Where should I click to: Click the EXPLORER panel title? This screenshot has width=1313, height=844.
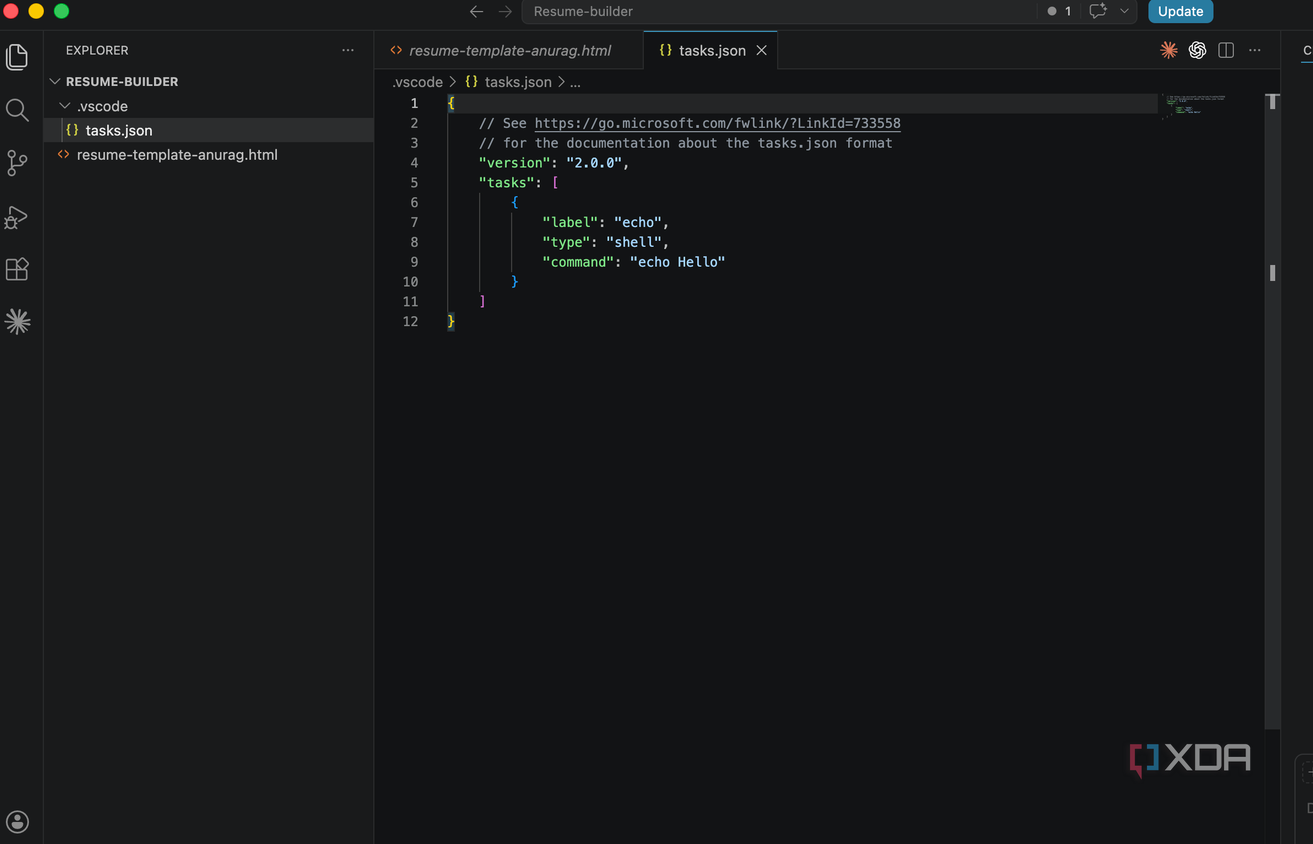click(97, 50)
